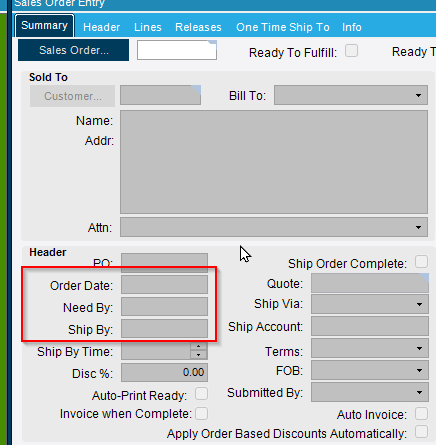Click the Name and Addr text area
The width and height of the screenshot is (436, 445).
[274, 162]
